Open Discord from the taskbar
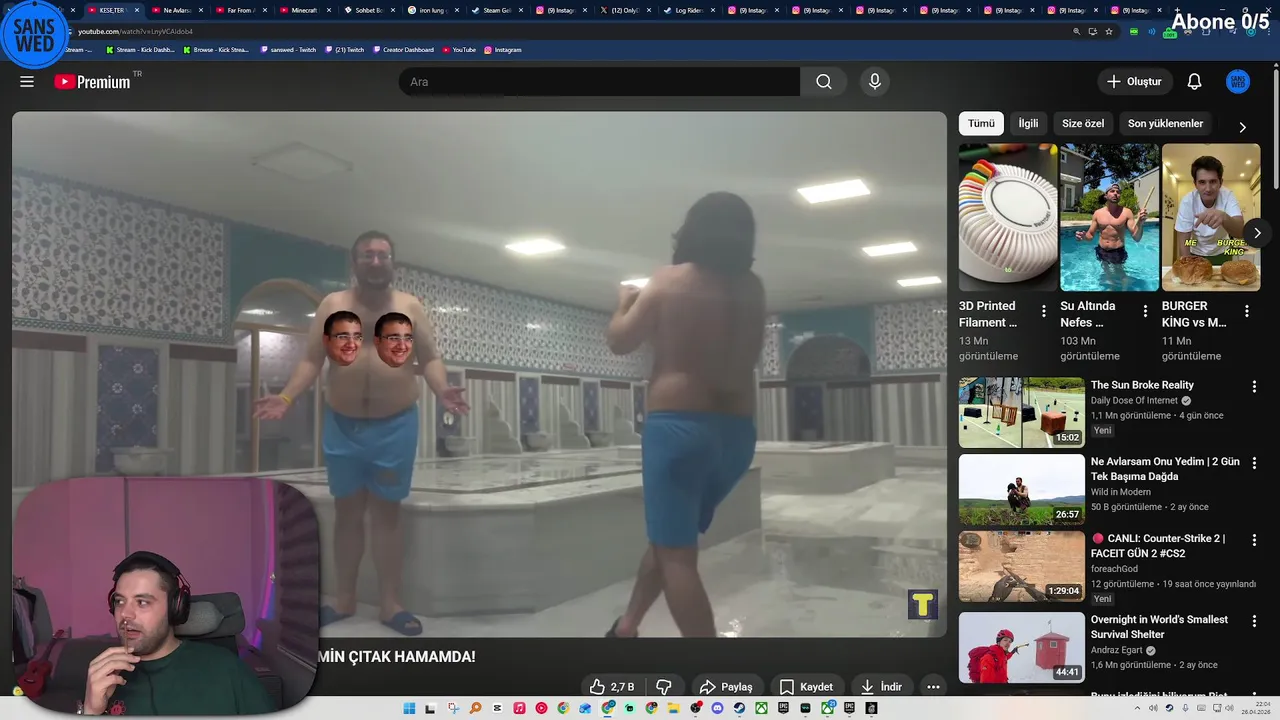1280x720 pixels. tap(717, 708)
